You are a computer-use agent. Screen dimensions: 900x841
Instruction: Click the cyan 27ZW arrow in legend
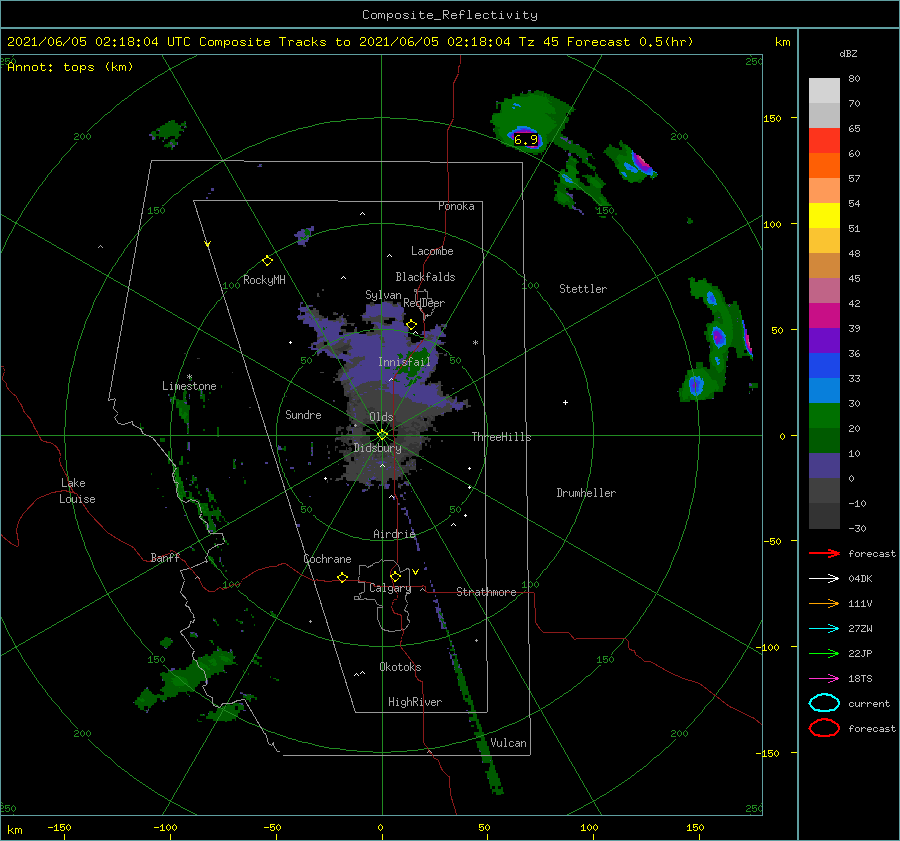[824, 629]
